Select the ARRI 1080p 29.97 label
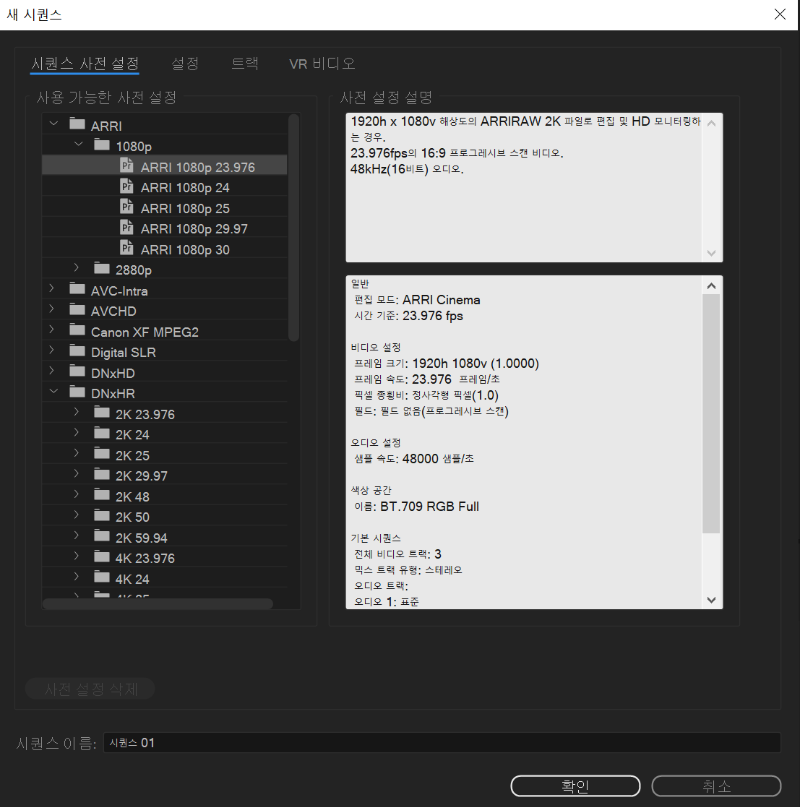The height and width of the screenshot is (807, 800). [x=194, y=229]
